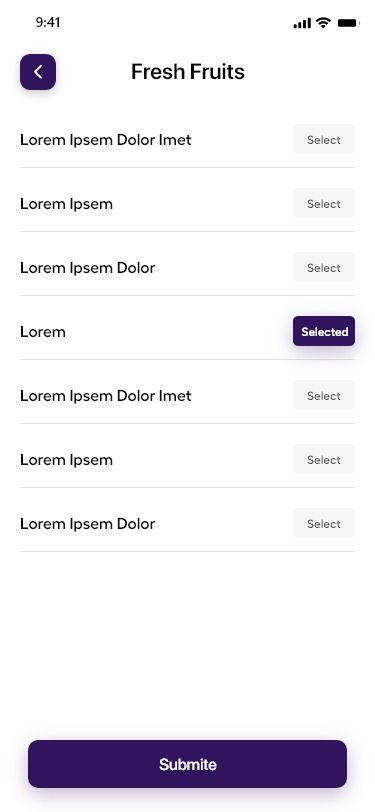Screen dimensions: 375x812
Task: Tap the Fresh Fruits title
Action: click(188, 71)
